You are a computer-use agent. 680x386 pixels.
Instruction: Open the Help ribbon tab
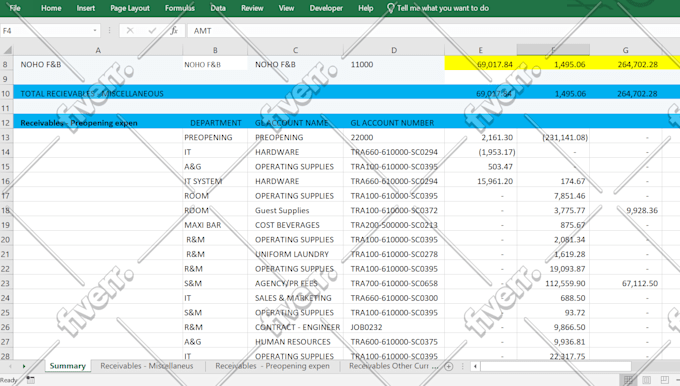(366, 8)
